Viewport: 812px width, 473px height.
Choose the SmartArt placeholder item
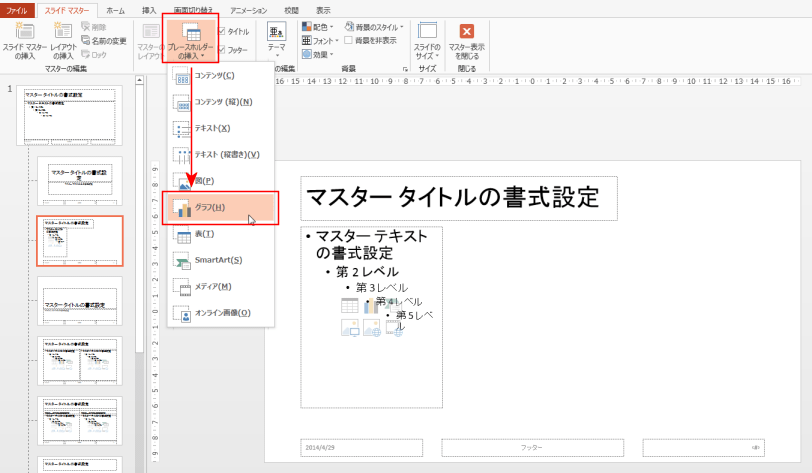pyautogui.click(x=221, y=260)
